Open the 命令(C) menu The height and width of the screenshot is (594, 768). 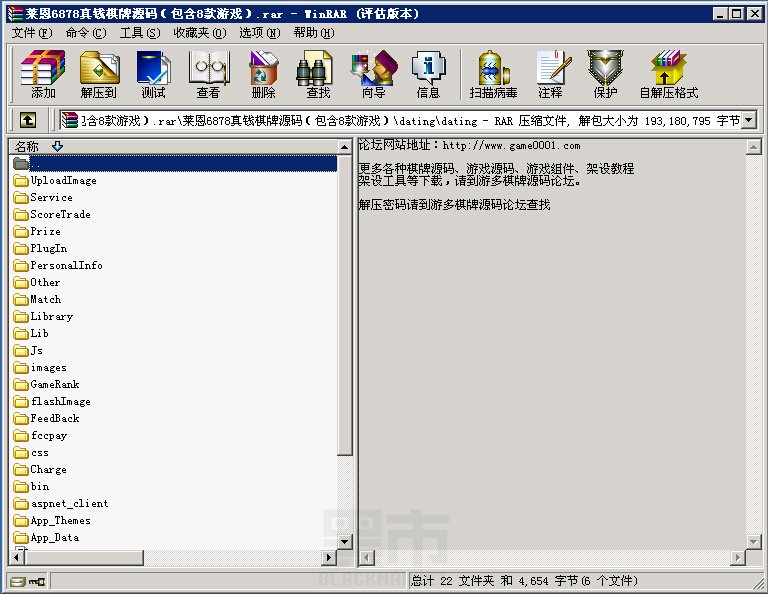coord(86,33)
